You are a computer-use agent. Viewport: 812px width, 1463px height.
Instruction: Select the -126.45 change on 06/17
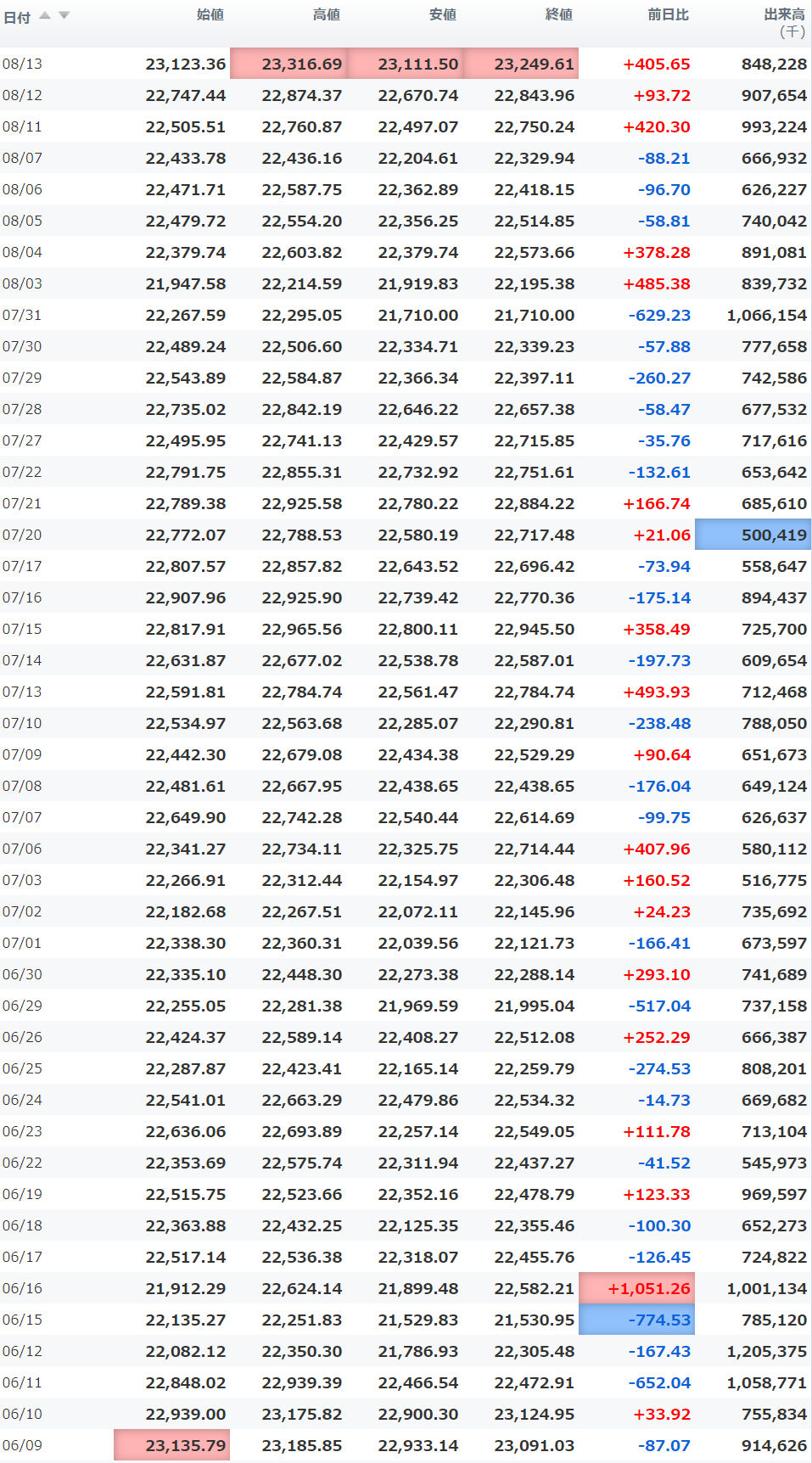tap(659, 1257)
